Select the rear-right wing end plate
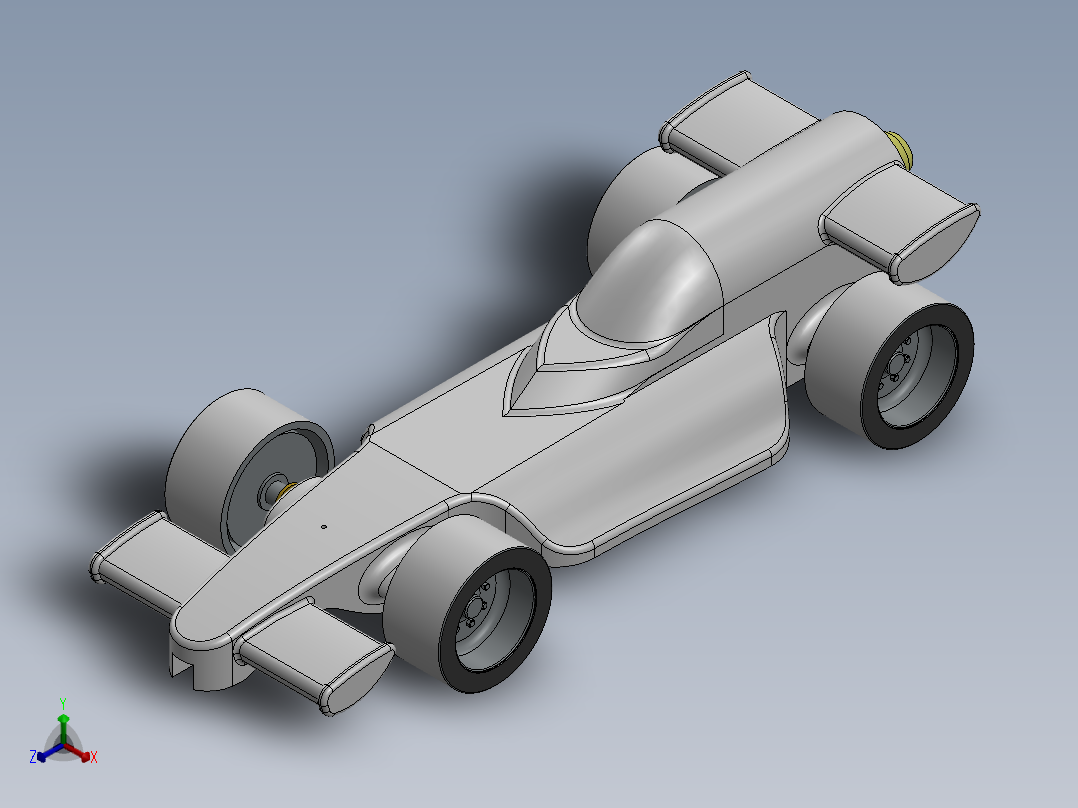 [936, 243]
